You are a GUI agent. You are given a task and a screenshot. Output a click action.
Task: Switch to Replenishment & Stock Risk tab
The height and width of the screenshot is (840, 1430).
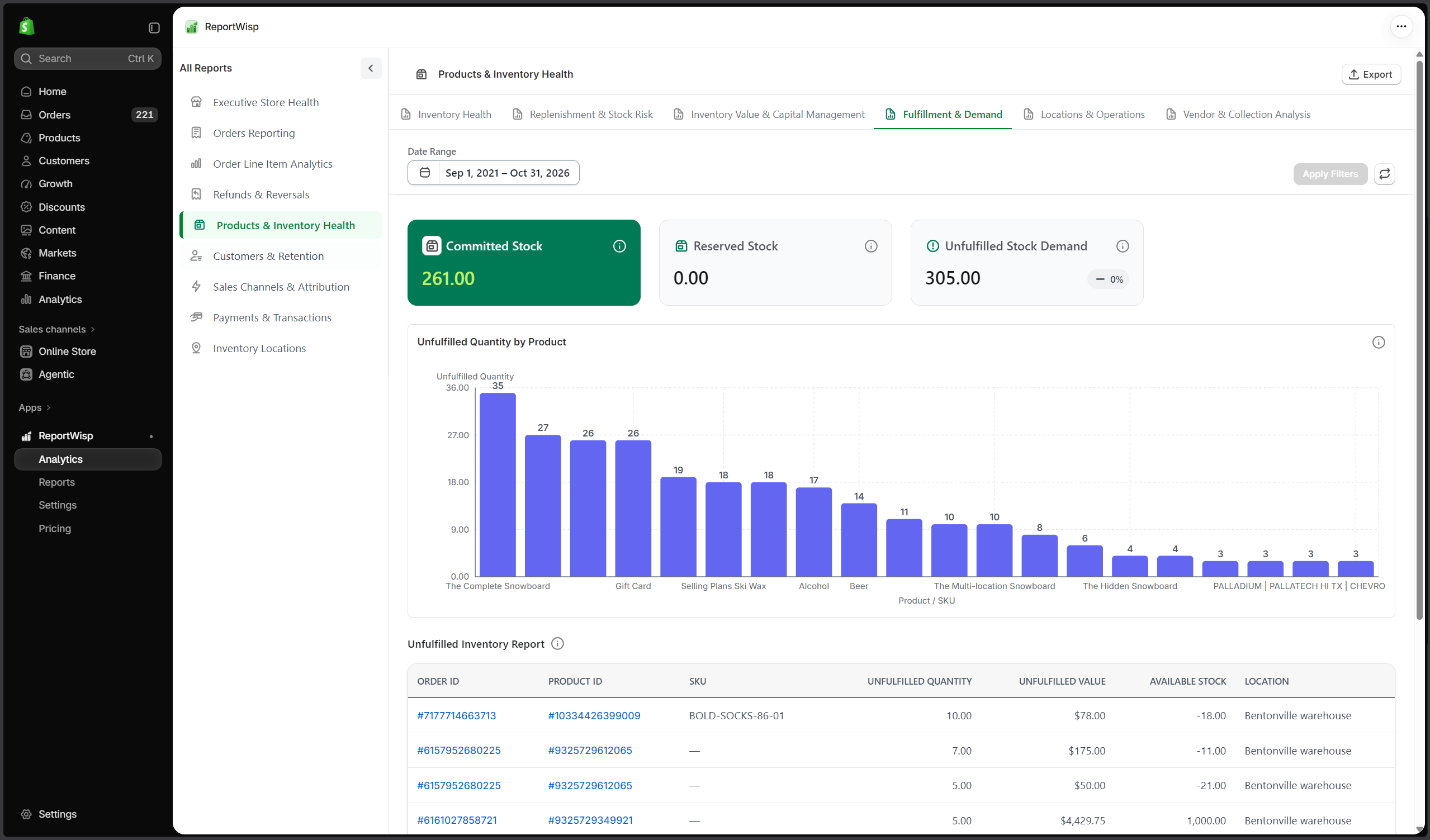pyautogui.click(x=582, y=114)
